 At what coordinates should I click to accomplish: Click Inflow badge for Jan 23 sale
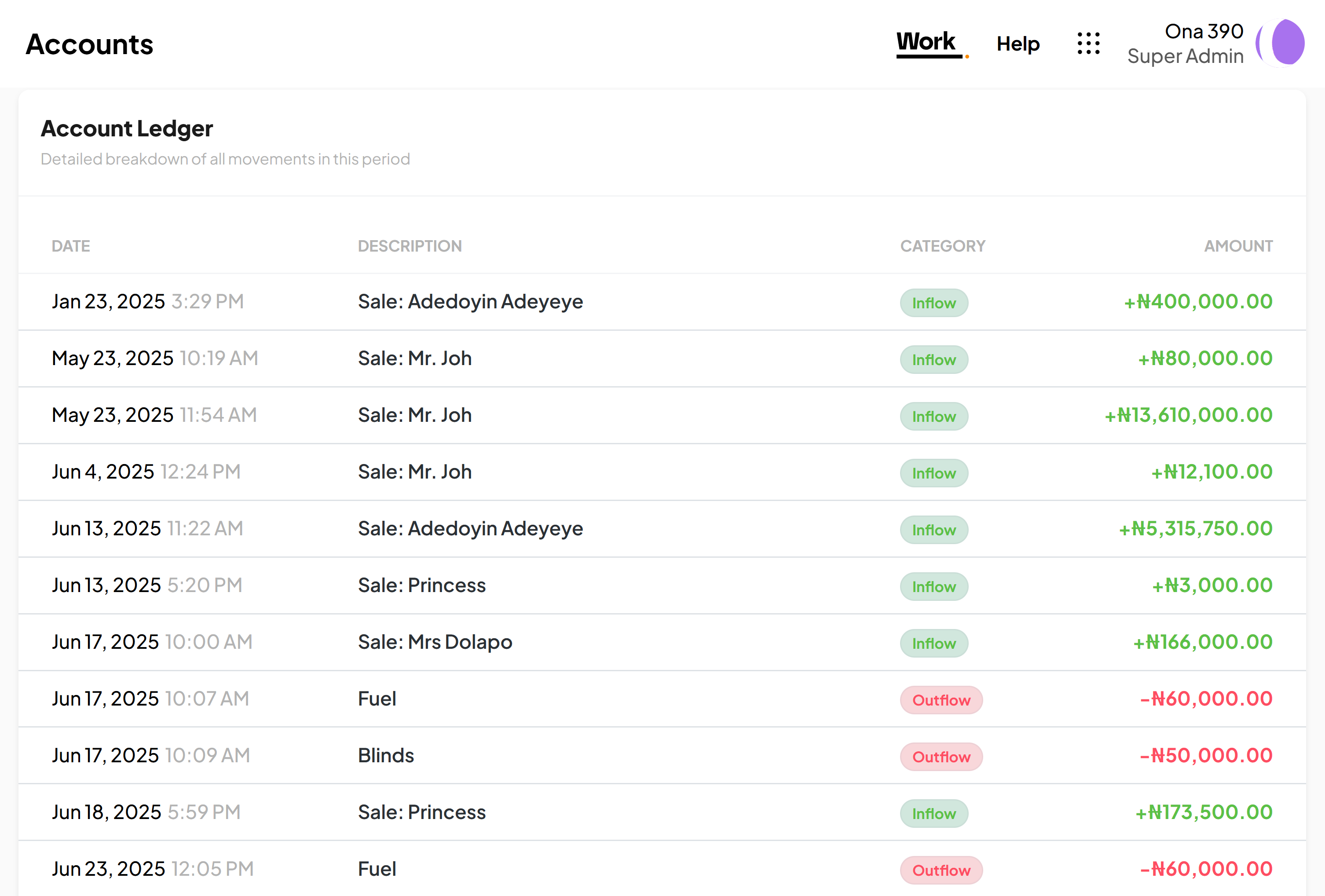click(933, 303)
